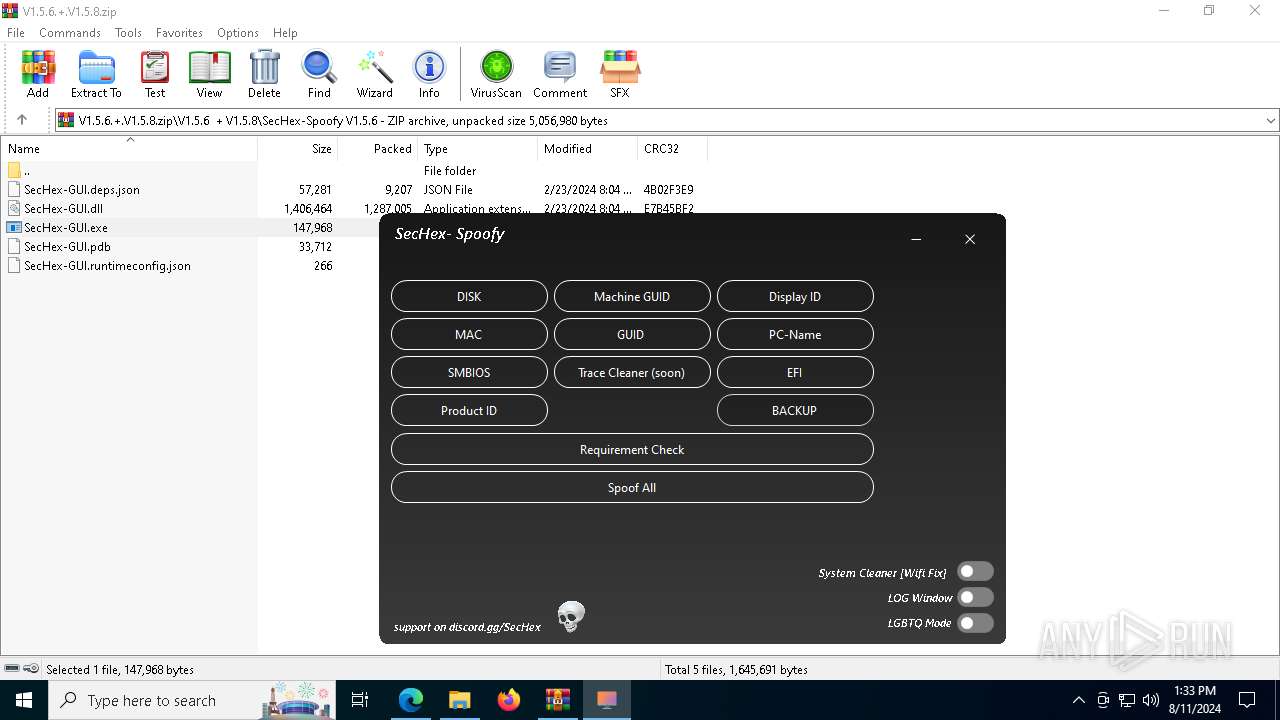
Task: Click the View toolbar icon
Action: (209, 75)
